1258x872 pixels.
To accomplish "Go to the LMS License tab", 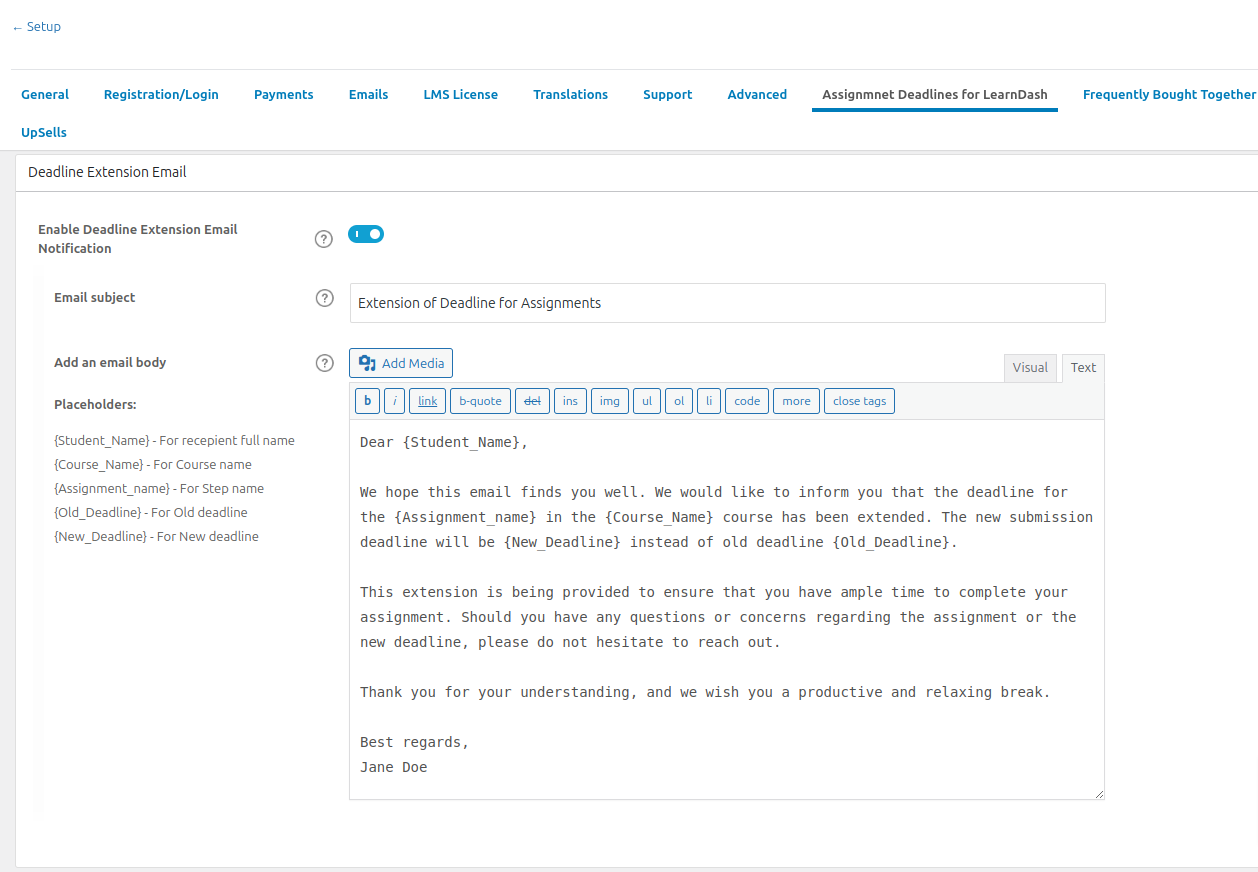I will [460, 94].
